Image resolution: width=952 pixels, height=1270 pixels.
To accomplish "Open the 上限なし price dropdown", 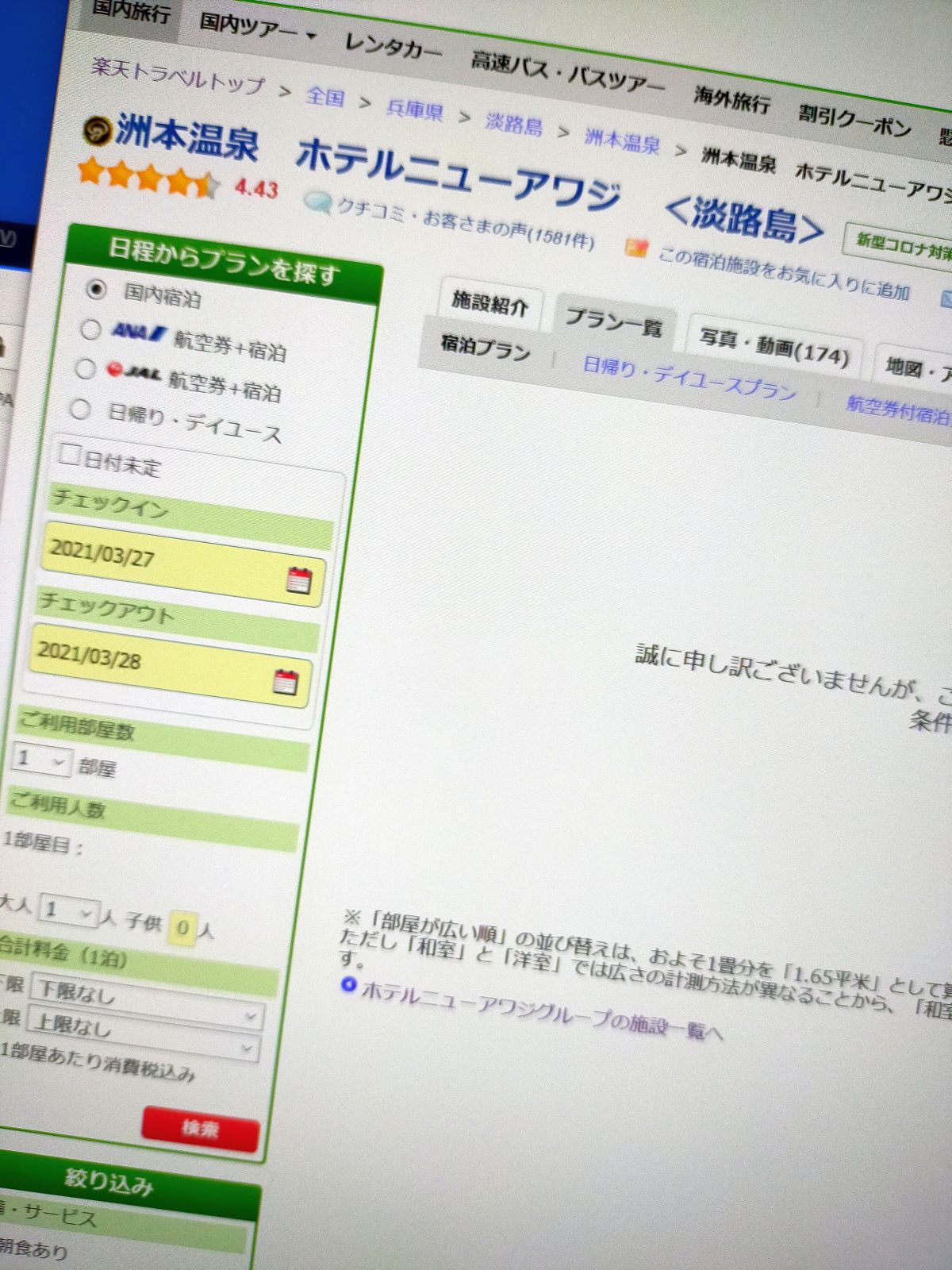I will click(x=143, y=1033).
